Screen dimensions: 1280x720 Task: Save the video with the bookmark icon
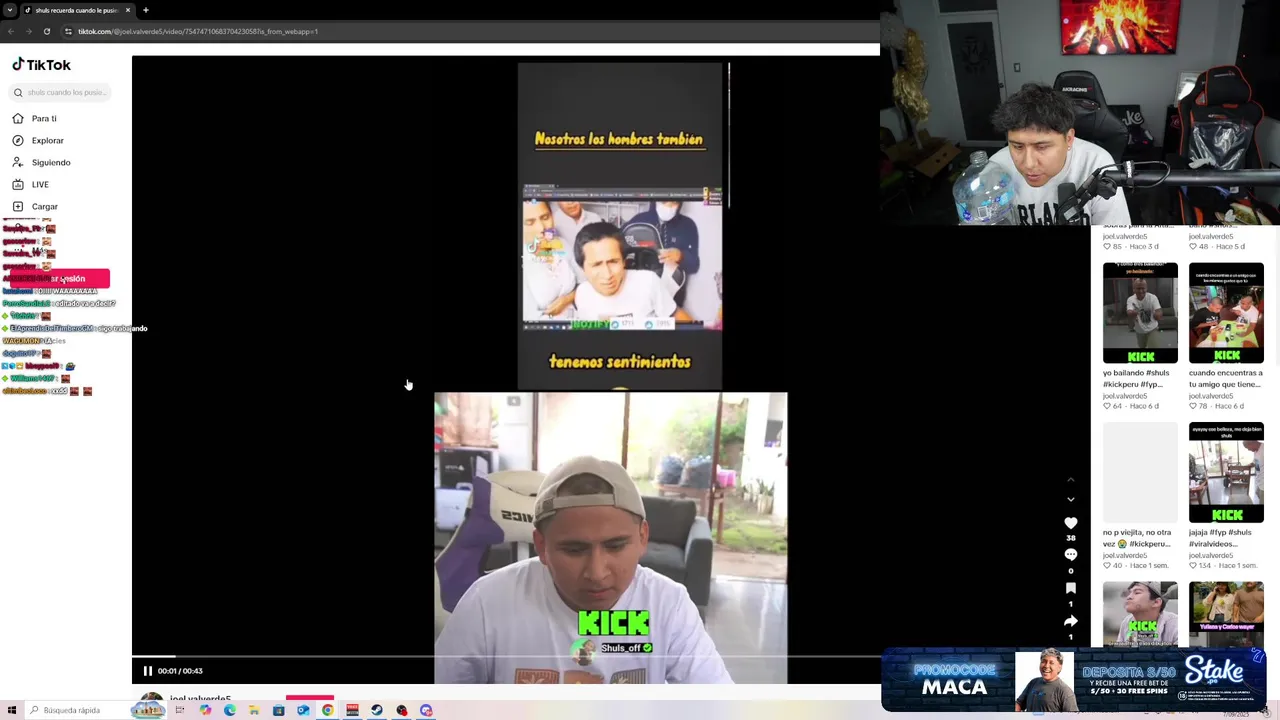(x=1071, y=588)
